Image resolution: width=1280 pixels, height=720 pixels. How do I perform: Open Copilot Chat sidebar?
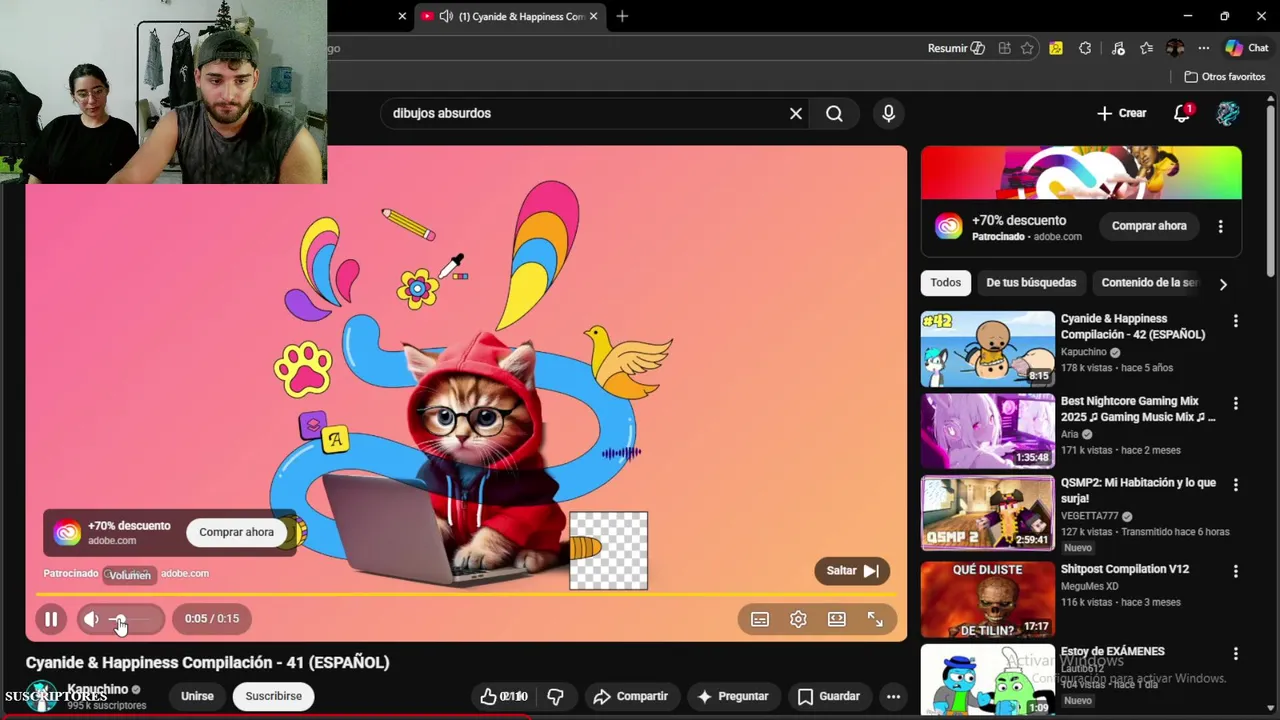(x=1247, y=48)
